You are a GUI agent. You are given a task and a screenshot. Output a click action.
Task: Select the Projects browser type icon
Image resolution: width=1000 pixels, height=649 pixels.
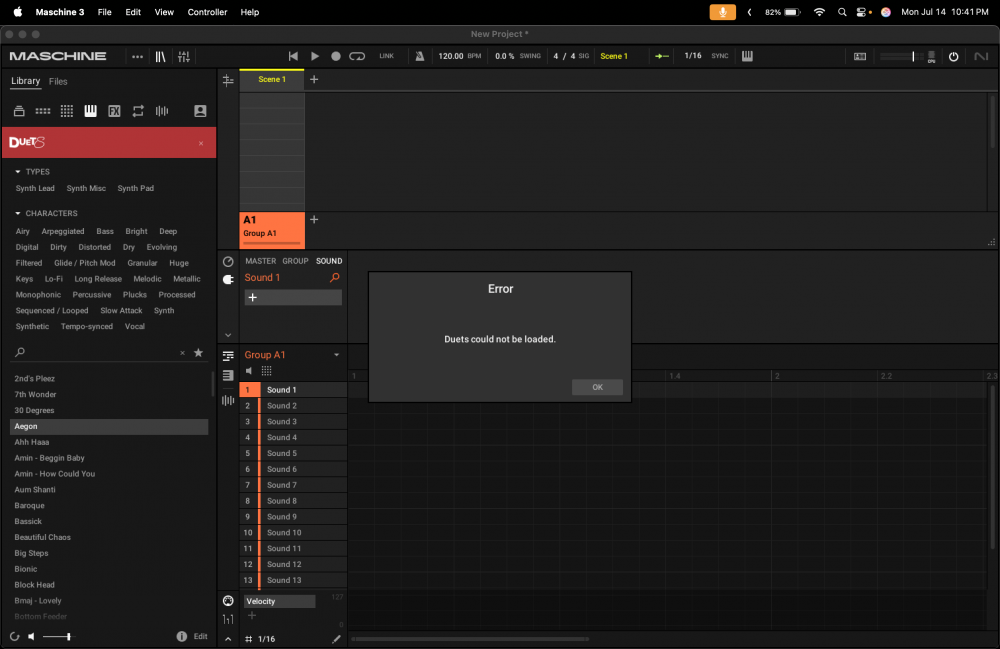click(x=19, y=111)
